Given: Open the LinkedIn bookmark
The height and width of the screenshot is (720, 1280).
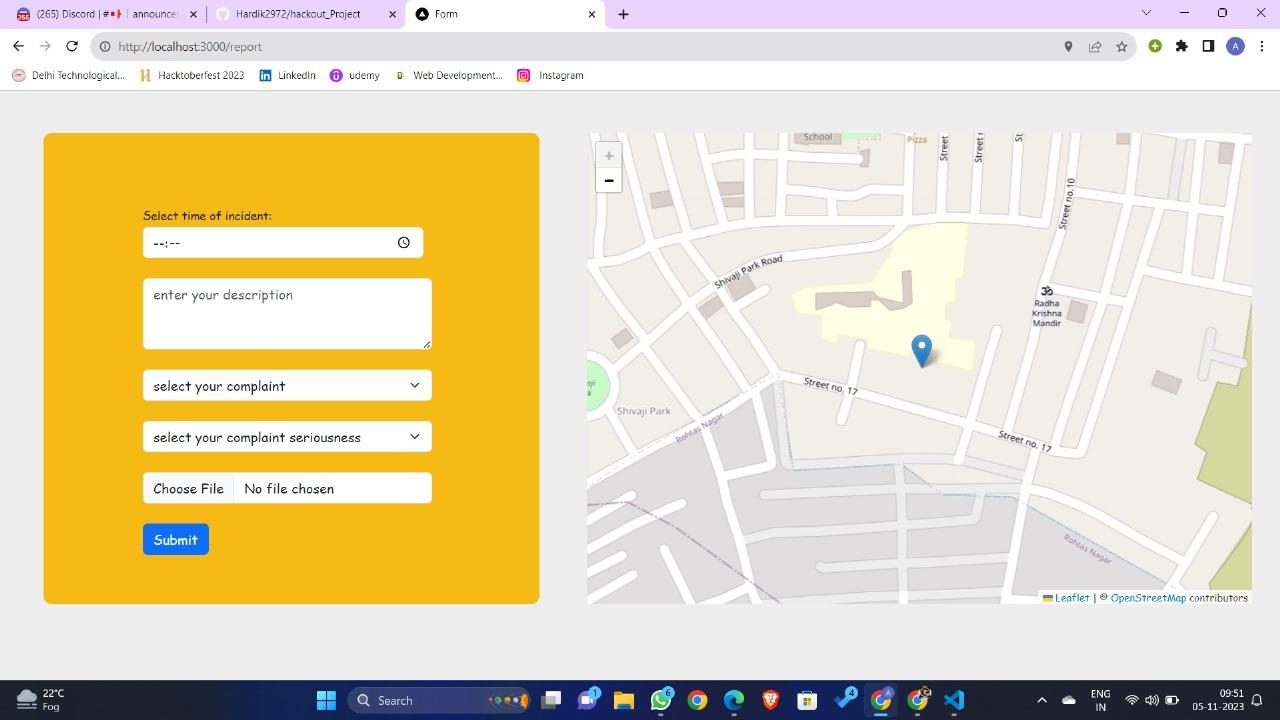Looking at the screenshot, I should click(287, 75).
